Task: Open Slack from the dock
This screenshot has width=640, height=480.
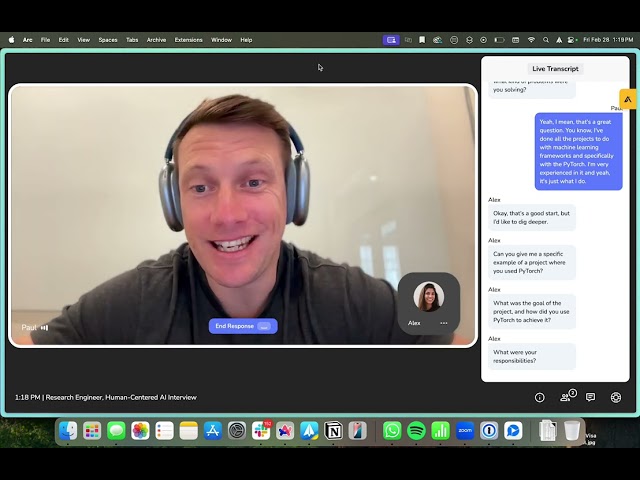Action: tap(261, 431)
